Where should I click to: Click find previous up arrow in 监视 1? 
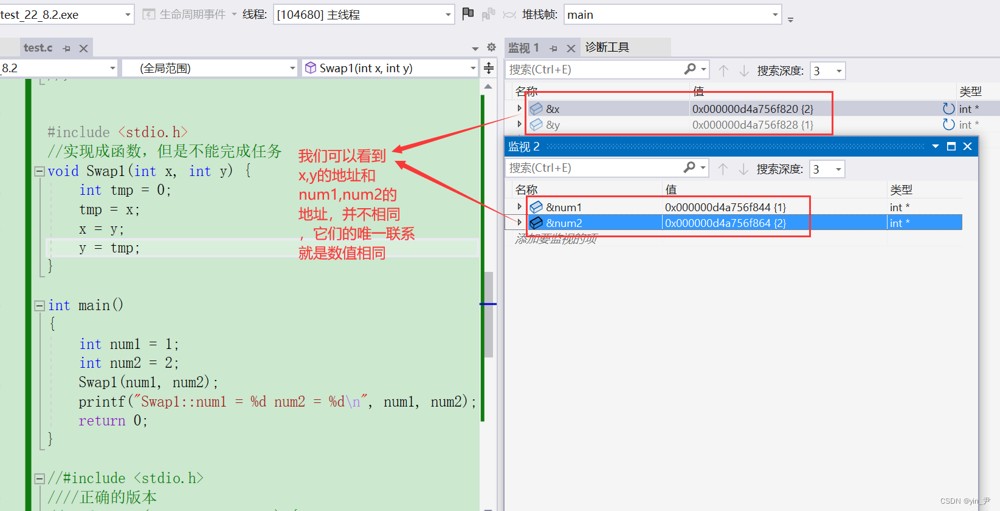point(723,71)
